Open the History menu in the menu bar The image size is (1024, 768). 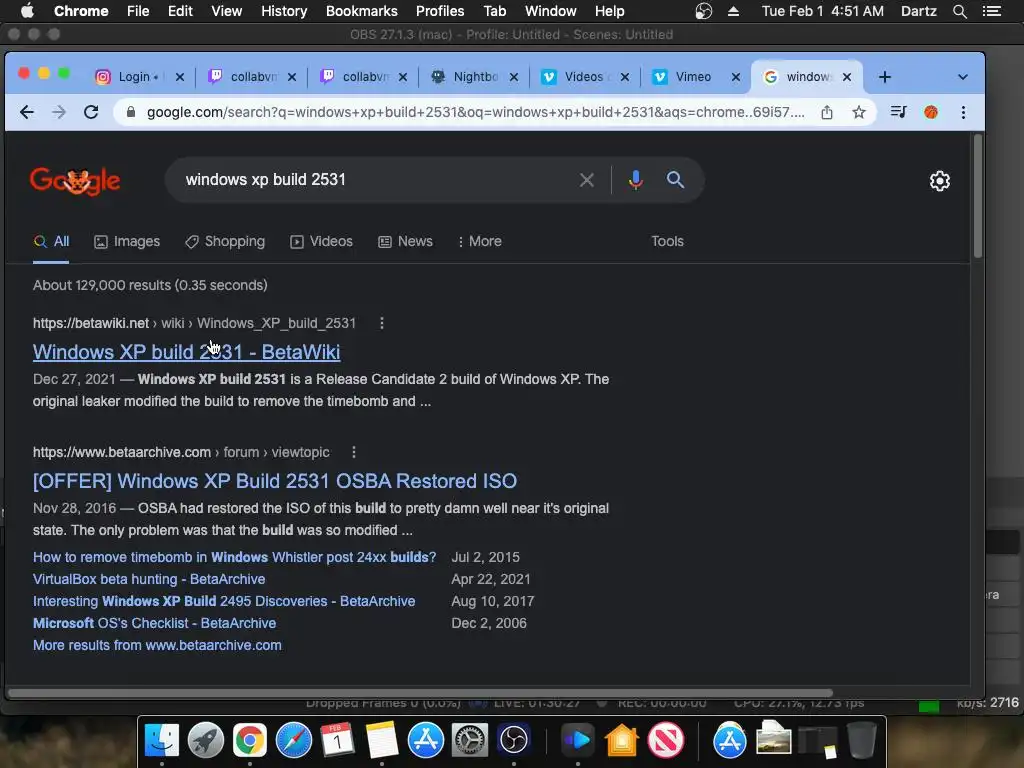click(283, 11)
